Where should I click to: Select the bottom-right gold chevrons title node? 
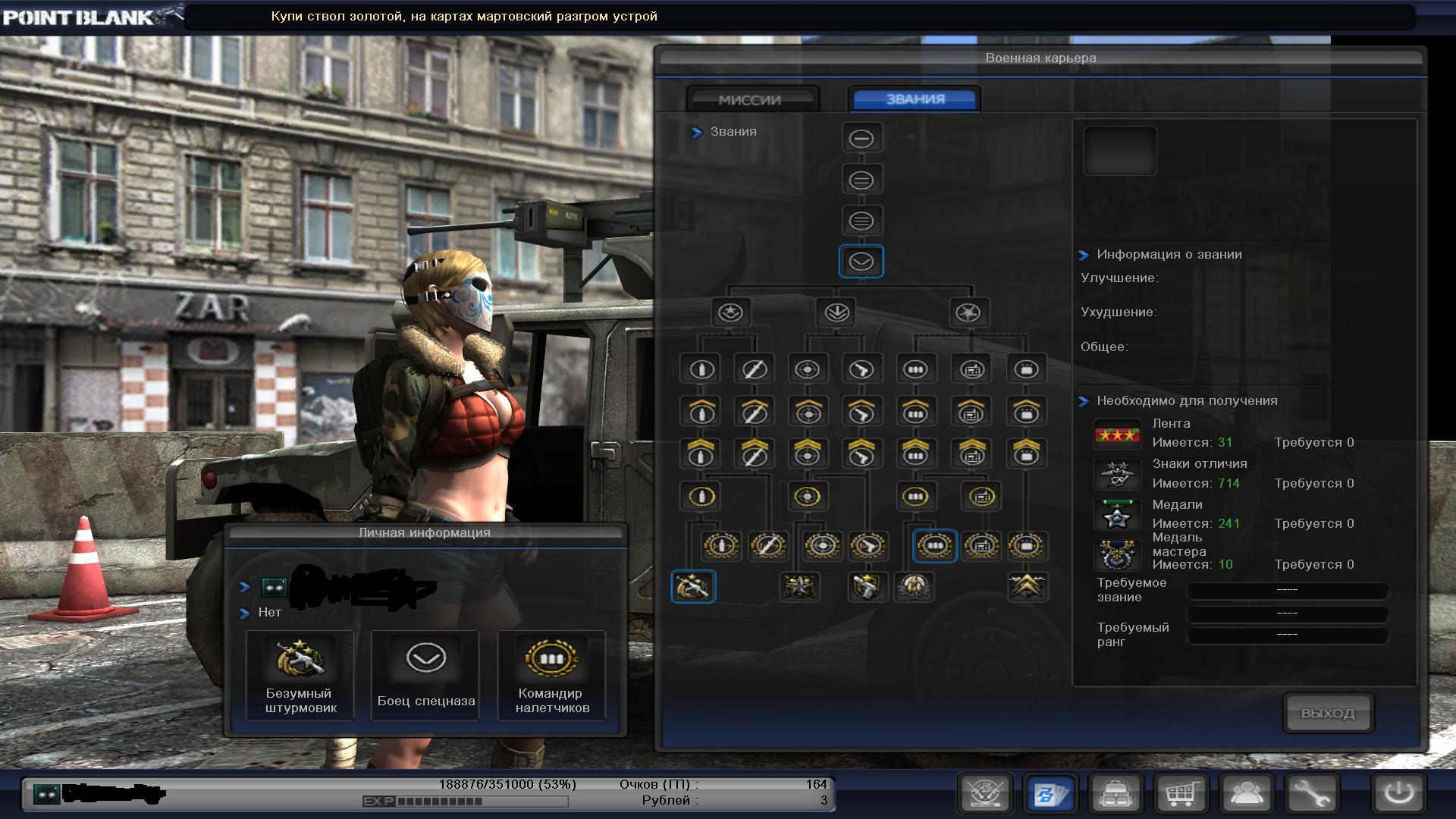point(1027,586)
